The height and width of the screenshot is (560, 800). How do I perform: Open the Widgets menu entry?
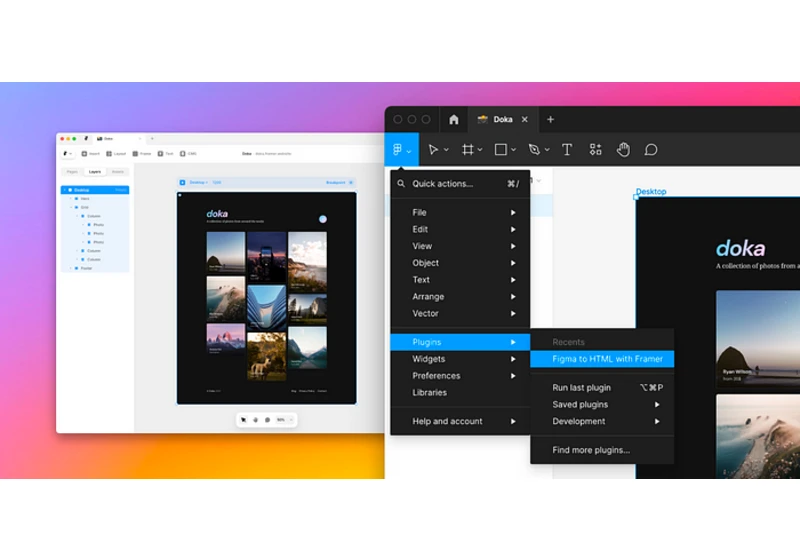click(x=460, y=359)
